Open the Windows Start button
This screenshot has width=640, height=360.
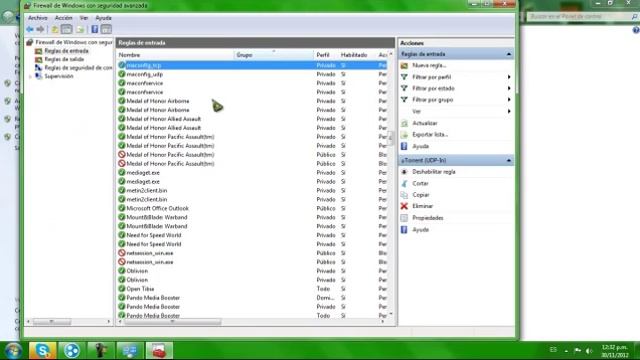click(13, 351)
